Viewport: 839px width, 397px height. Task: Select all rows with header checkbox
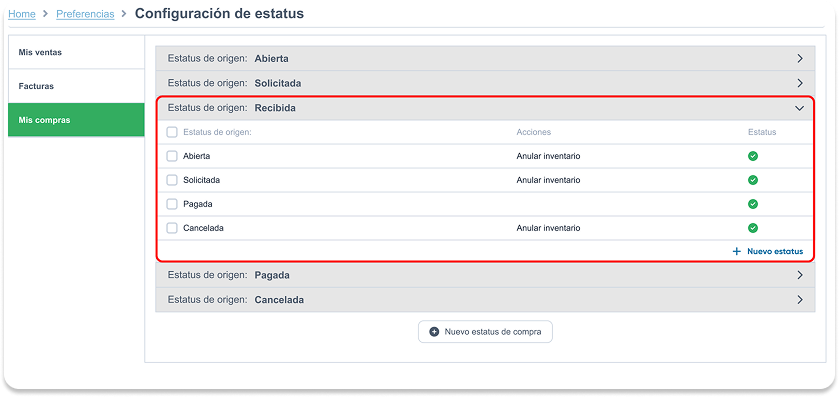pos(172,132)
